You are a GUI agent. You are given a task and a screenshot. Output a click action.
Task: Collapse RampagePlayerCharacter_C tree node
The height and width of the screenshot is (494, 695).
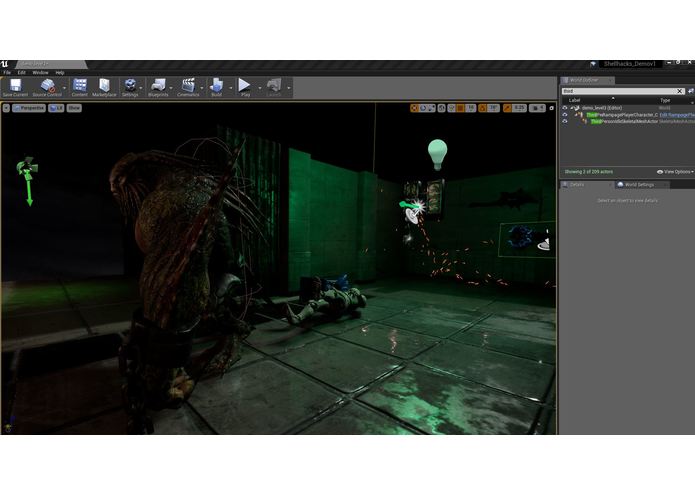tap(577, 114)
